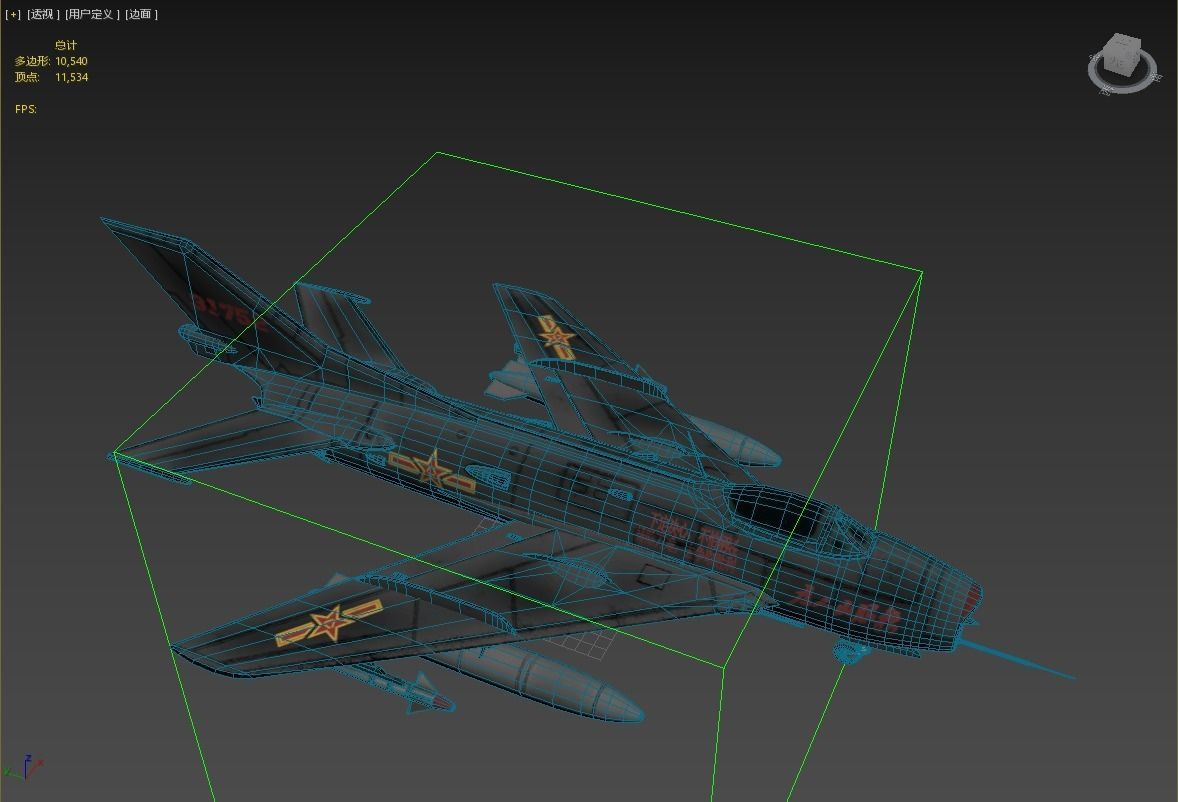Click the XYZ axis gizmo
Screen dimensions: 1178x802
[24, 767]
